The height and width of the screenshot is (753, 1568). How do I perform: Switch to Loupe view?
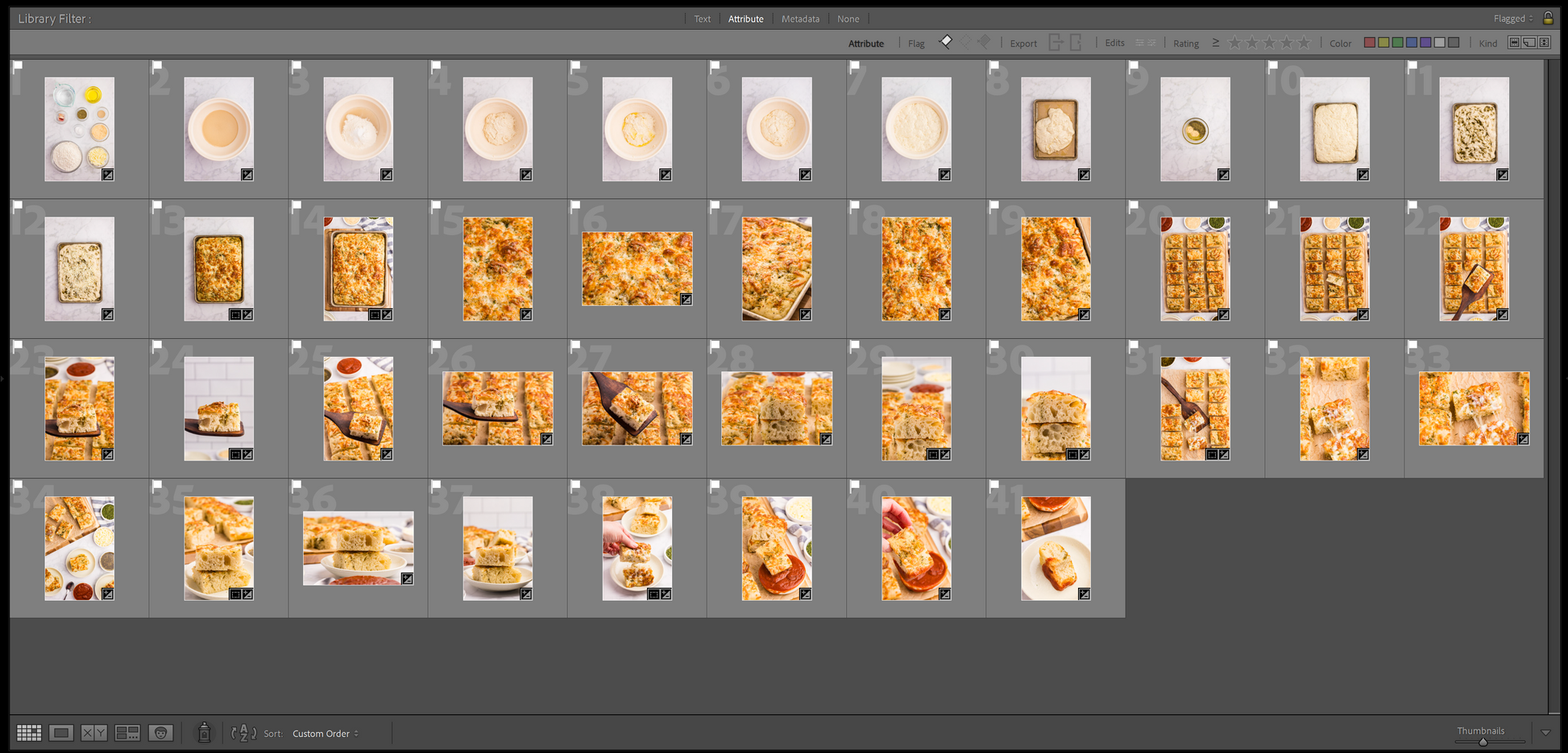point(61,733)
